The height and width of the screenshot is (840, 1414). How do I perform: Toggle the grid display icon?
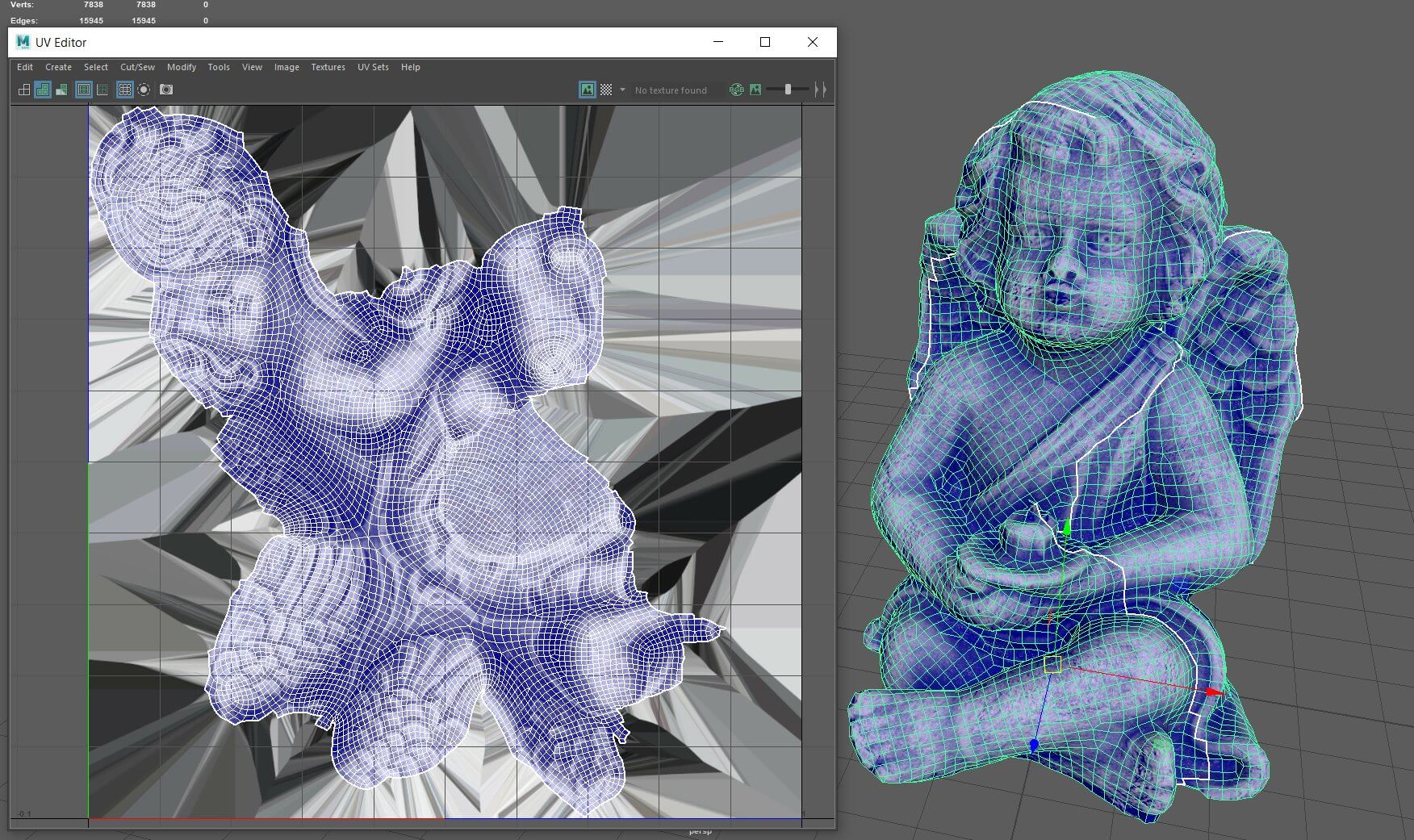click(x=124, y=90)
